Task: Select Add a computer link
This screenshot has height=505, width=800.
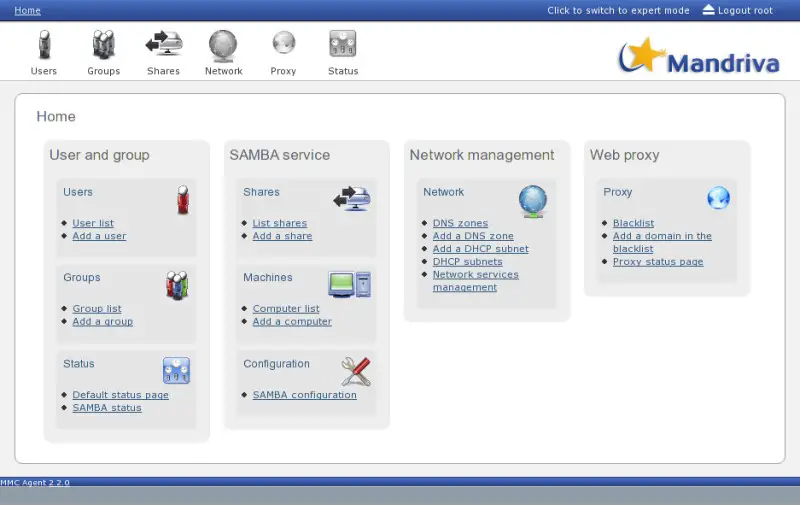Action: click(292, 321)
